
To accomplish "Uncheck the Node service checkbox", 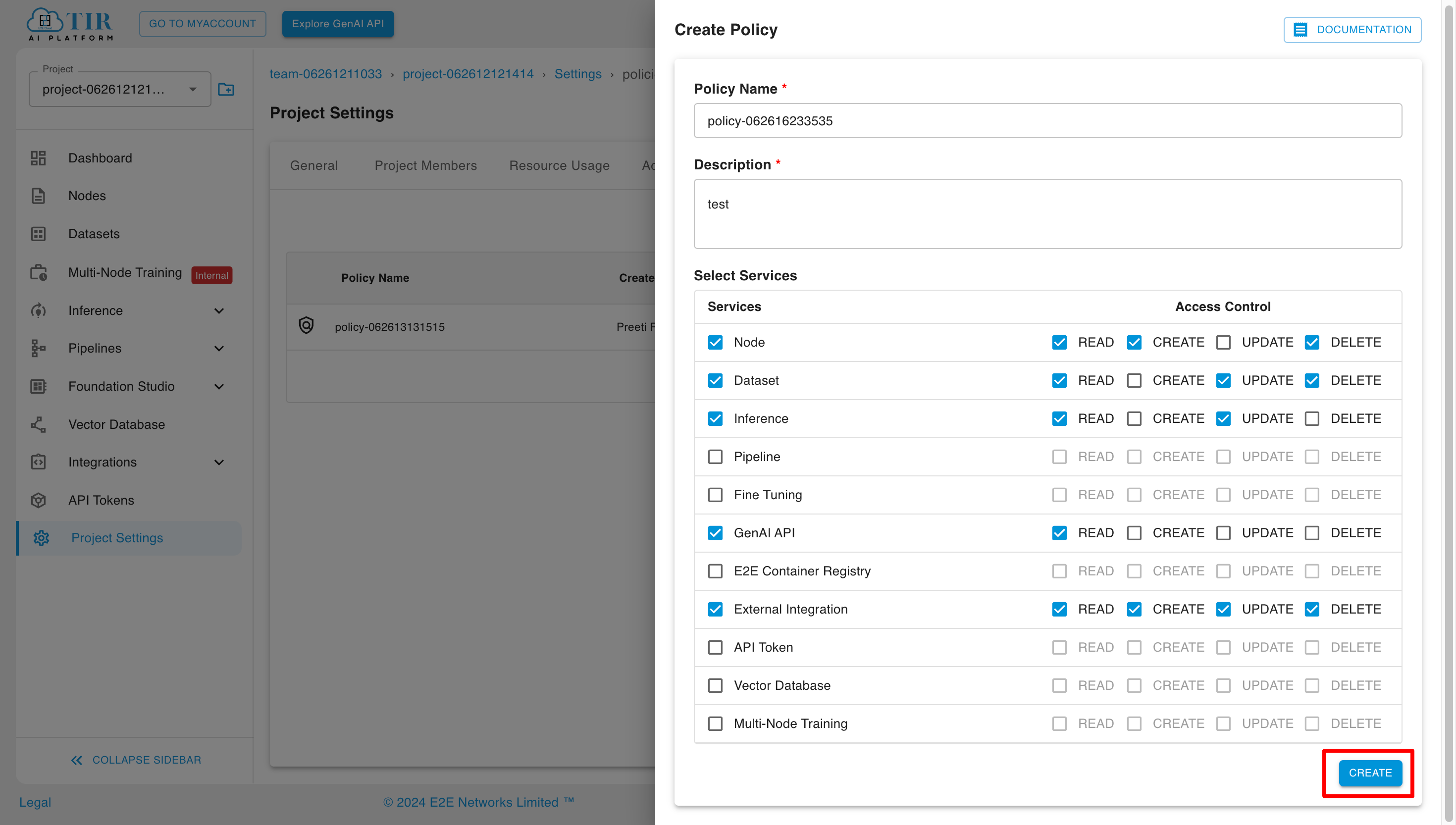I will (x=715, y=342).
